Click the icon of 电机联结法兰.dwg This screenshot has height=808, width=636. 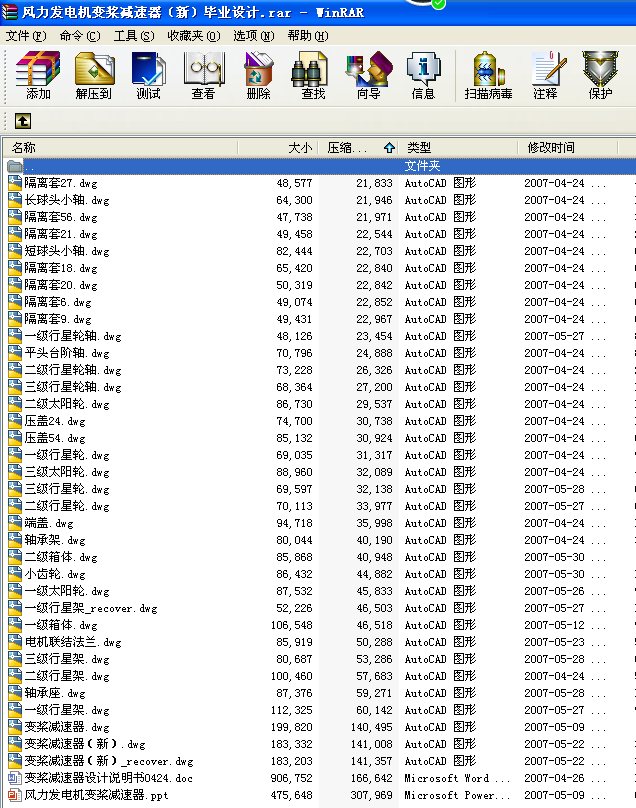[15, 642]
